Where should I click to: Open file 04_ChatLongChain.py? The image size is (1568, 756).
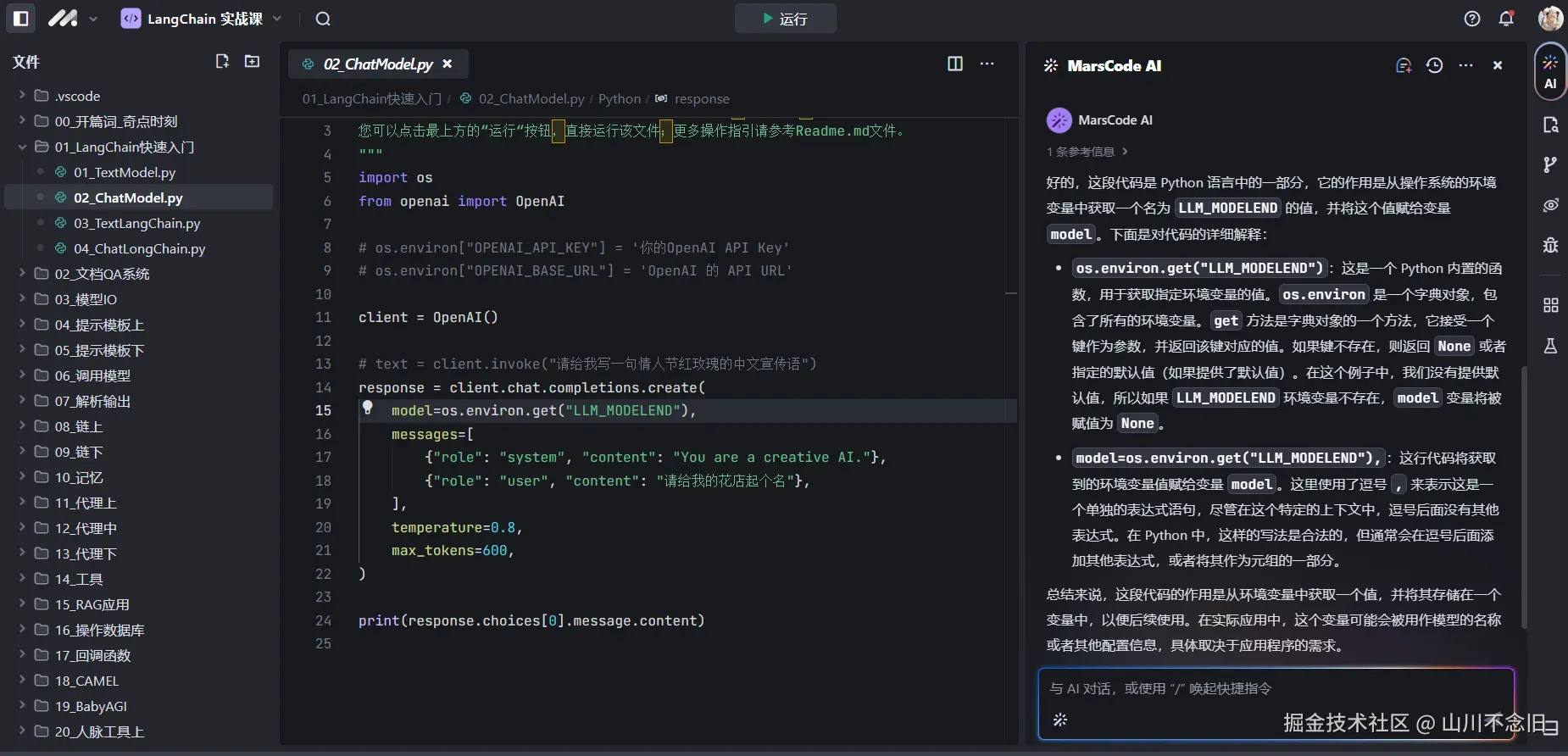(139, 248)
